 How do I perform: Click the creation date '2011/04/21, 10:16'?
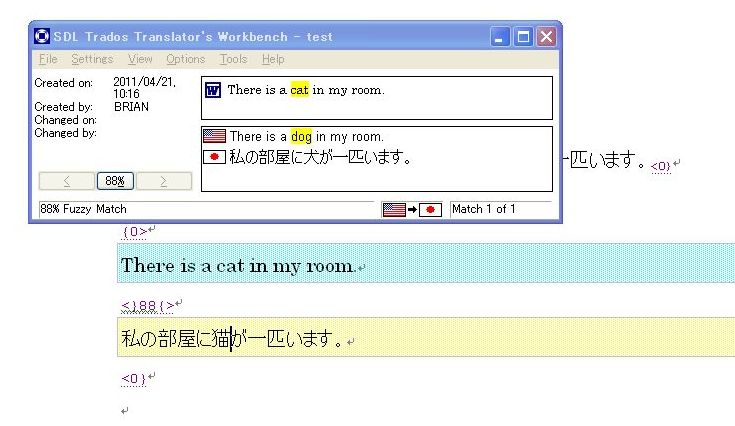pyautogui.click(x=144, y=88)
